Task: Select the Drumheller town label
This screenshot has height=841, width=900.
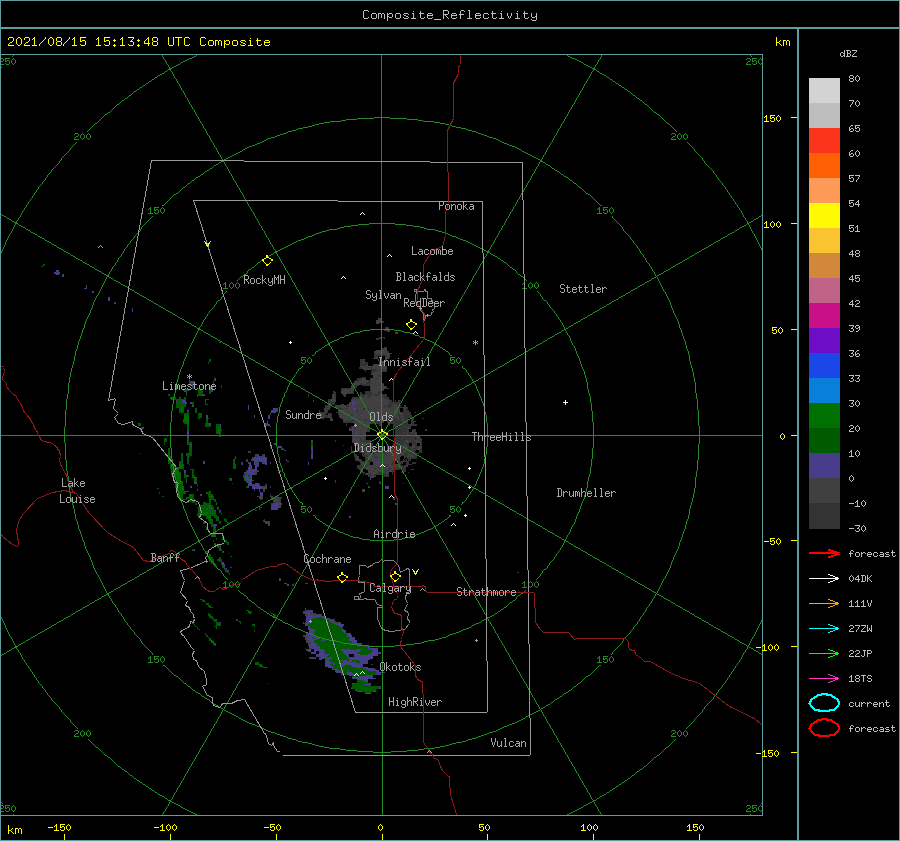Action: [586, 493]
